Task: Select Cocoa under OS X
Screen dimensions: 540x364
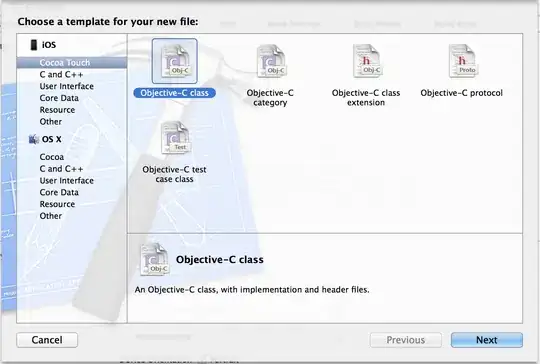Action: 52,157
